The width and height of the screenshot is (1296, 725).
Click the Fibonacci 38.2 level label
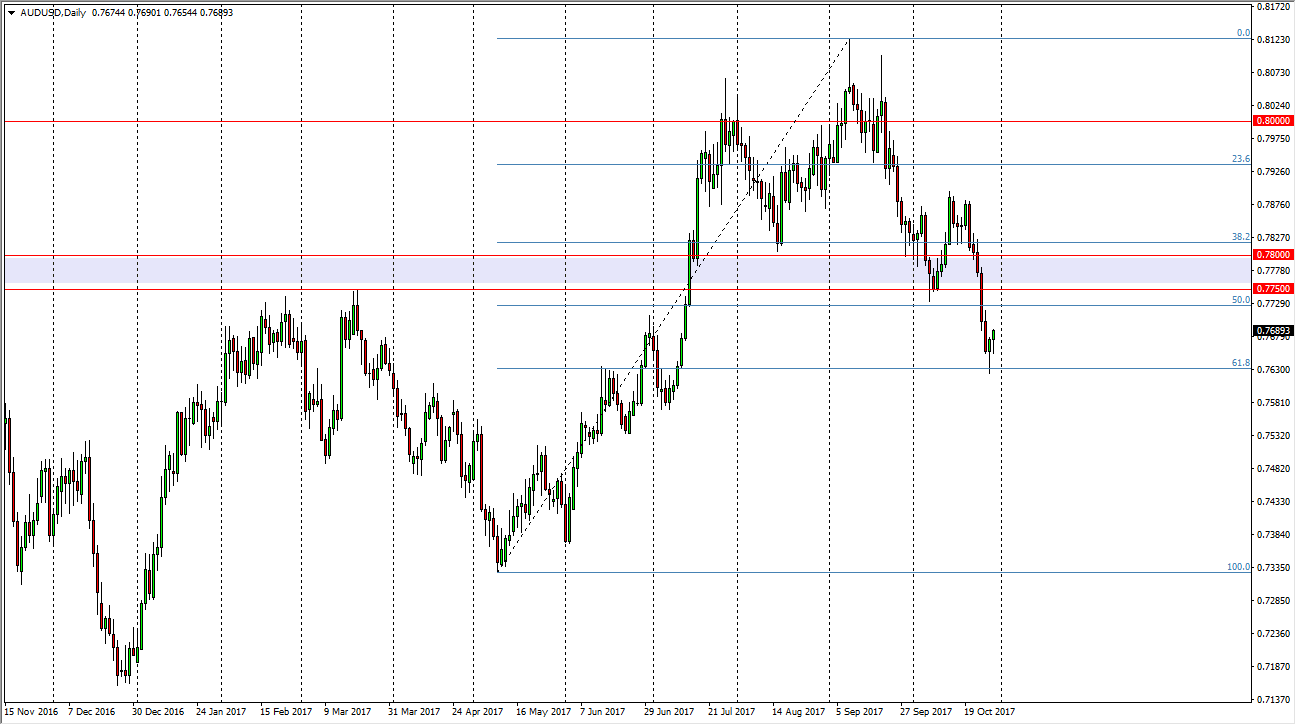coord(1241,237)
